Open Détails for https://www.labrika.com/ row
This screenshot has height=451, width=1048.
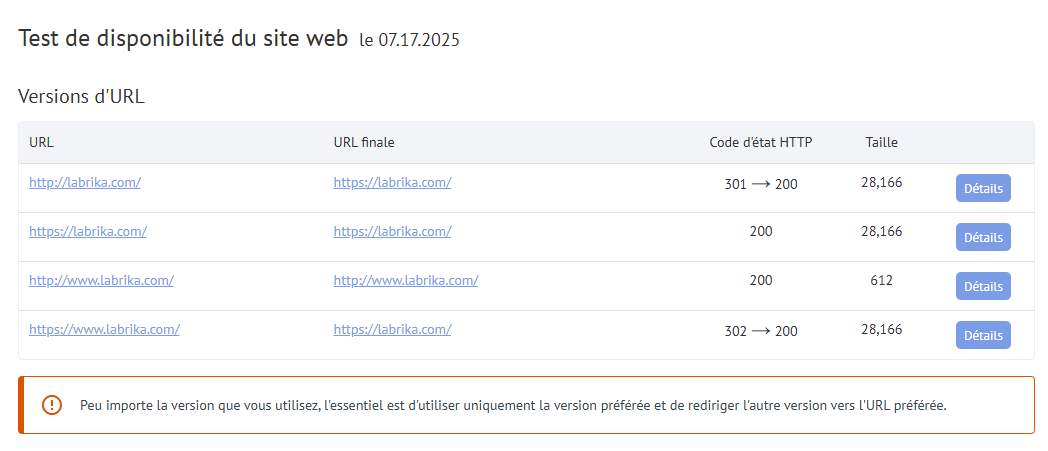coord(983,335)
